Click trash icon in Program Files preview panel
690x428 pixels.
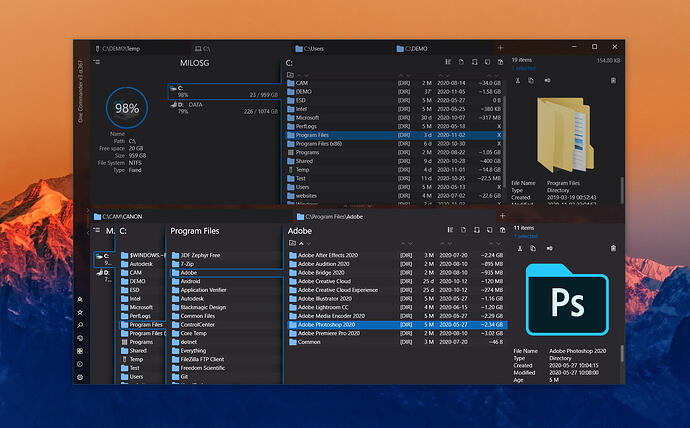coord(614,81)
